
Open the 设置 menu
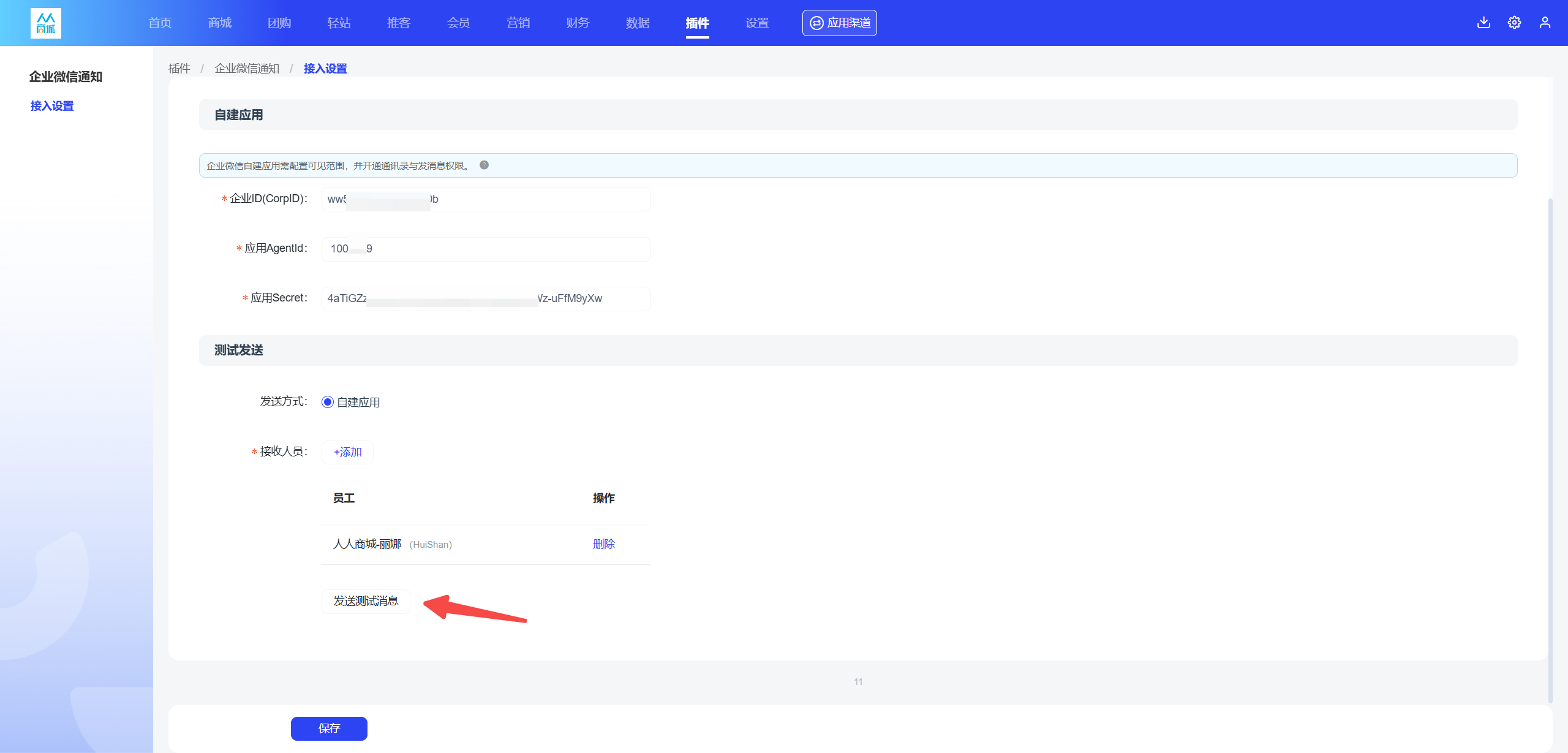[757, 23]
